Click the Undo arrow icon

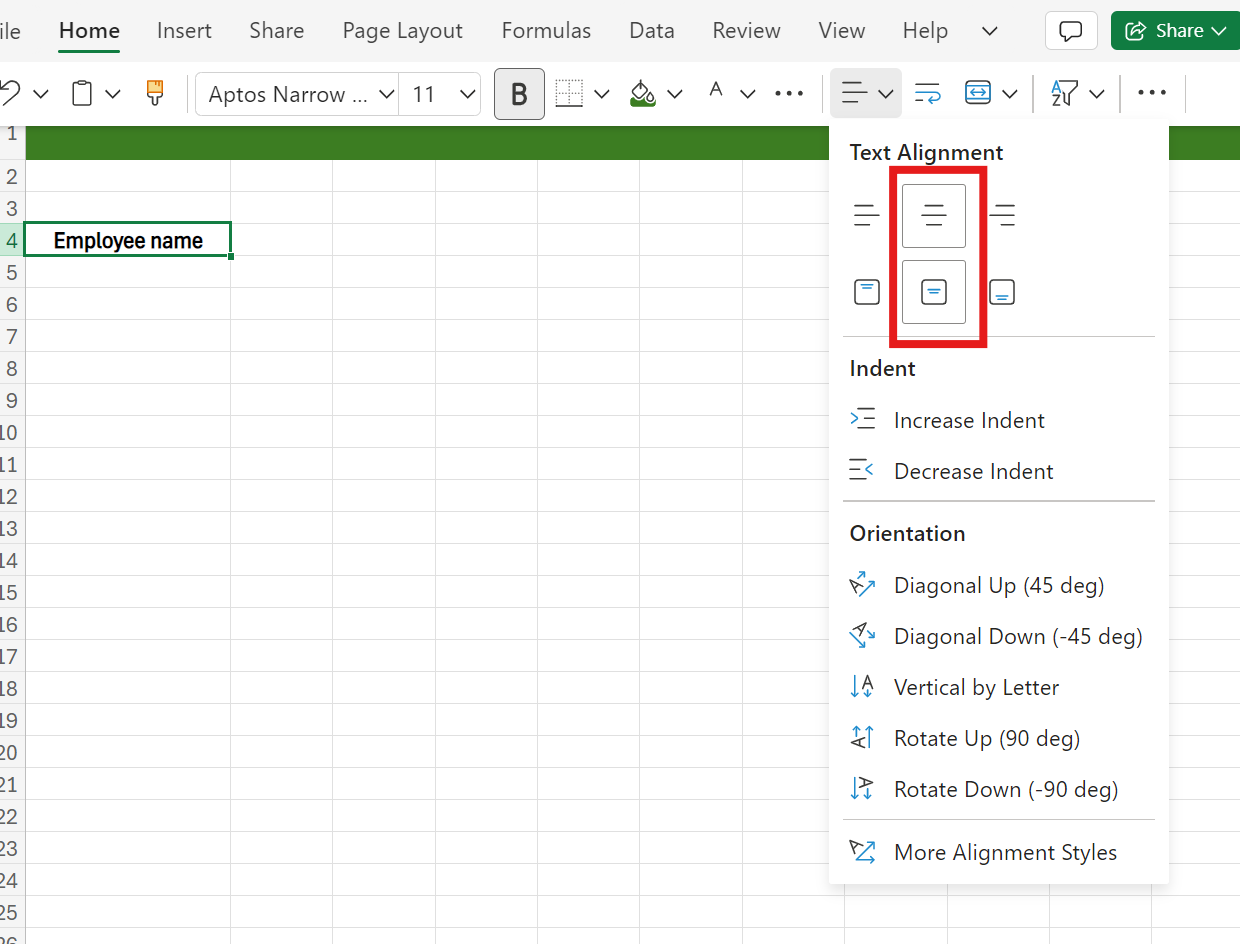[8, 94]
